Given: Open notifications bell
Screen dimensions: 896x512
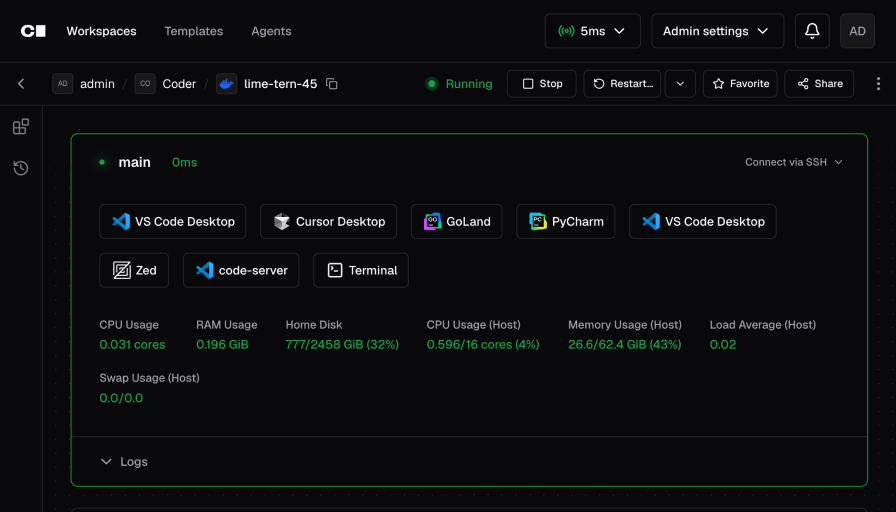Looking at the screenshot, I should tap(812, 31).
